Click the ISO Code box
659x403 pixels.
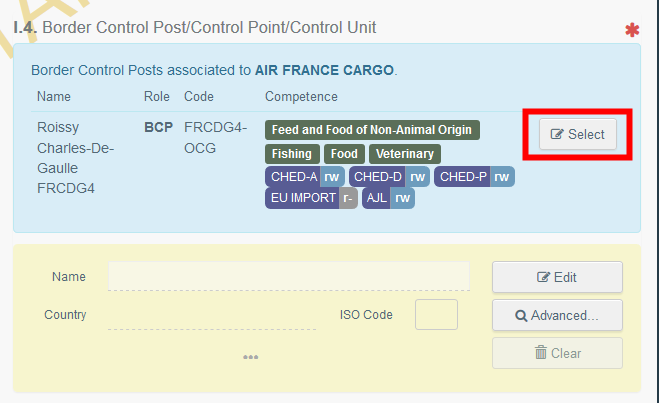[436, 314]
